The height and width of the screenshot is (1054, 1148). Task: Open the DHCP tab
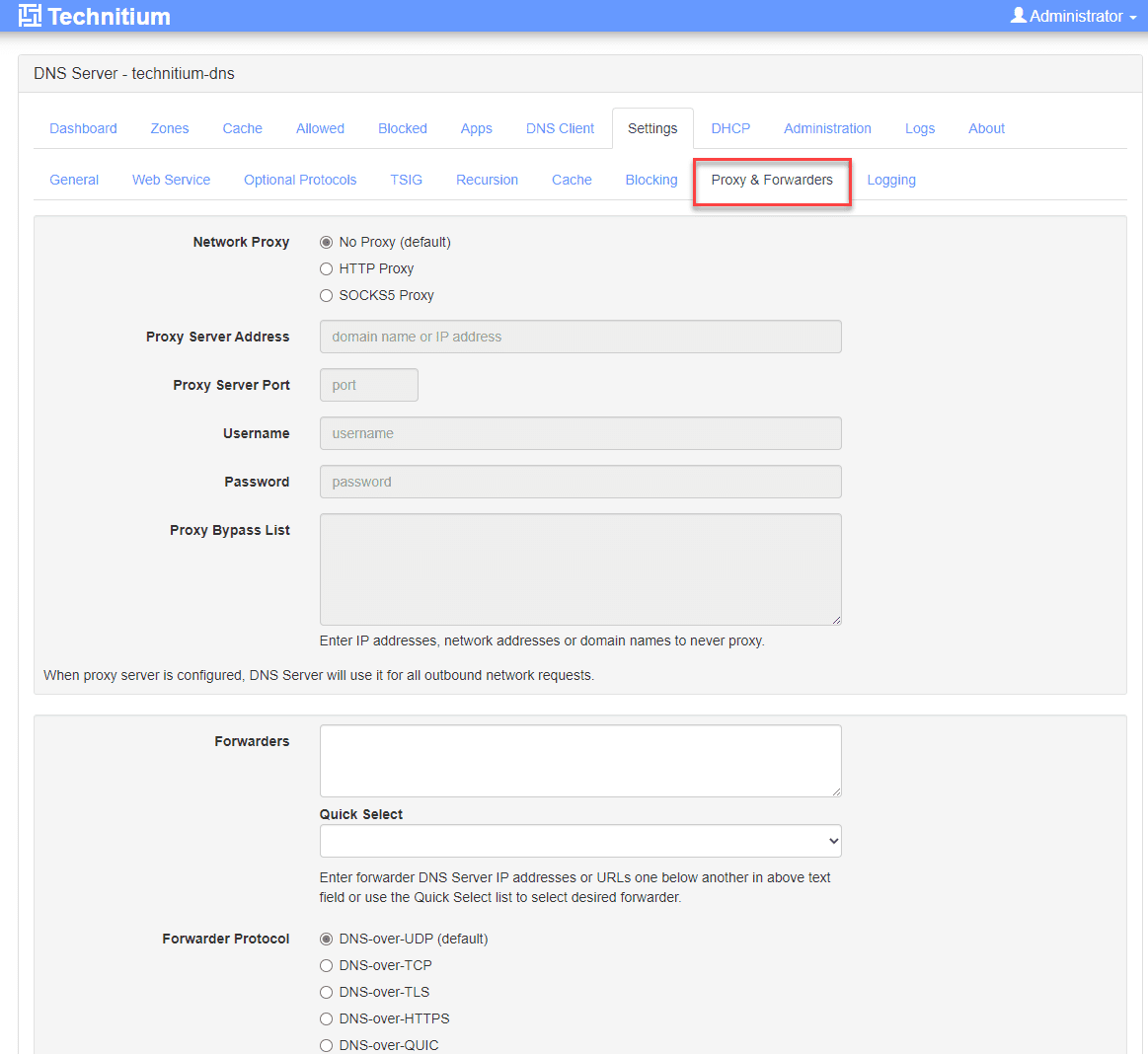coord(730,129)
